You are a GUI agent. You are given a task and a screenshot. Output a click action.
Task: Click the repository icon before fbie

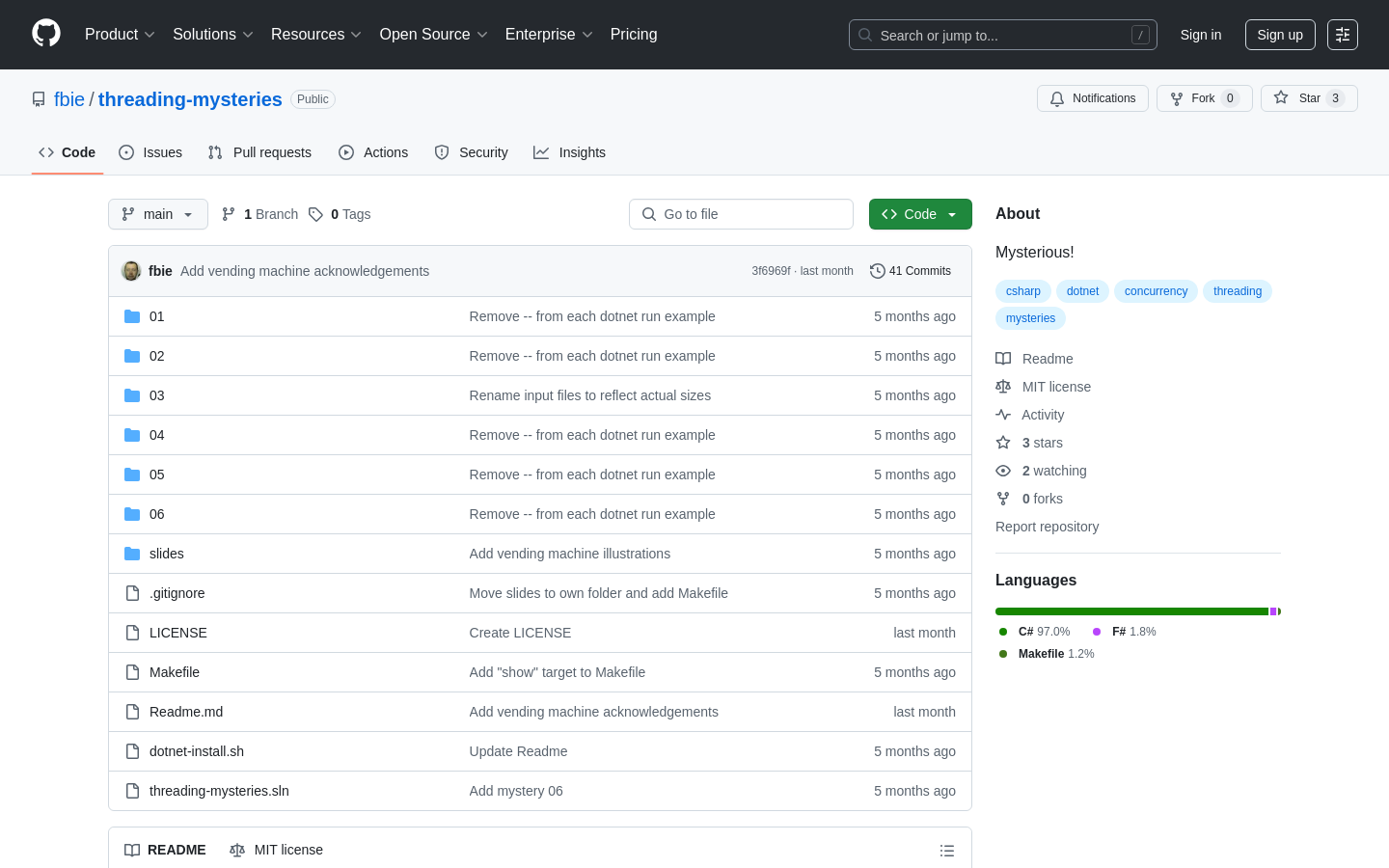pos(39,99)
